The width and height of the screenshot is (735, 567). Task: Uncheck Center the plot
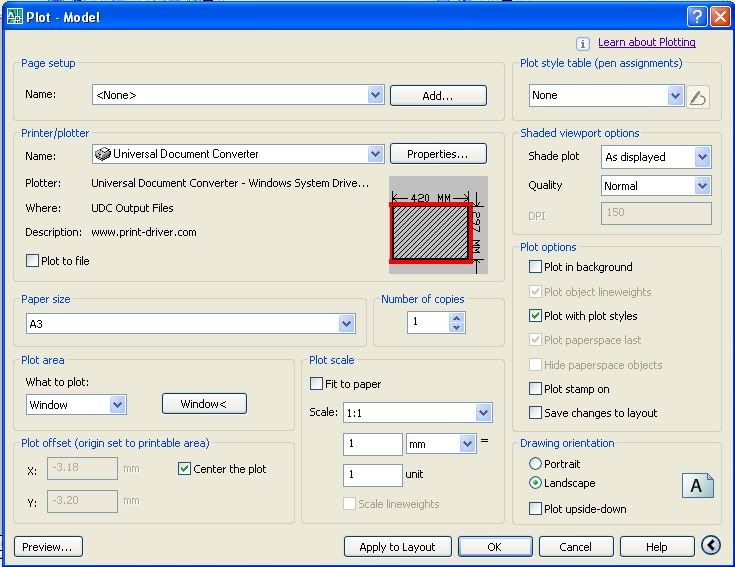point(184,469)
